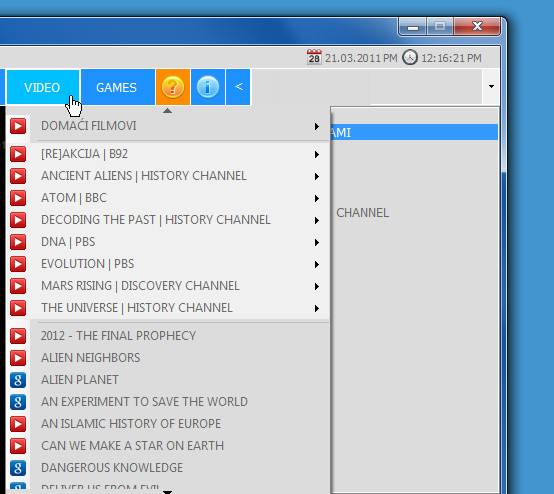Viewport: 554px width, 494px height.
Task: Open DANGEROUS KNOWLEDGE video
Action: (168, 468)
